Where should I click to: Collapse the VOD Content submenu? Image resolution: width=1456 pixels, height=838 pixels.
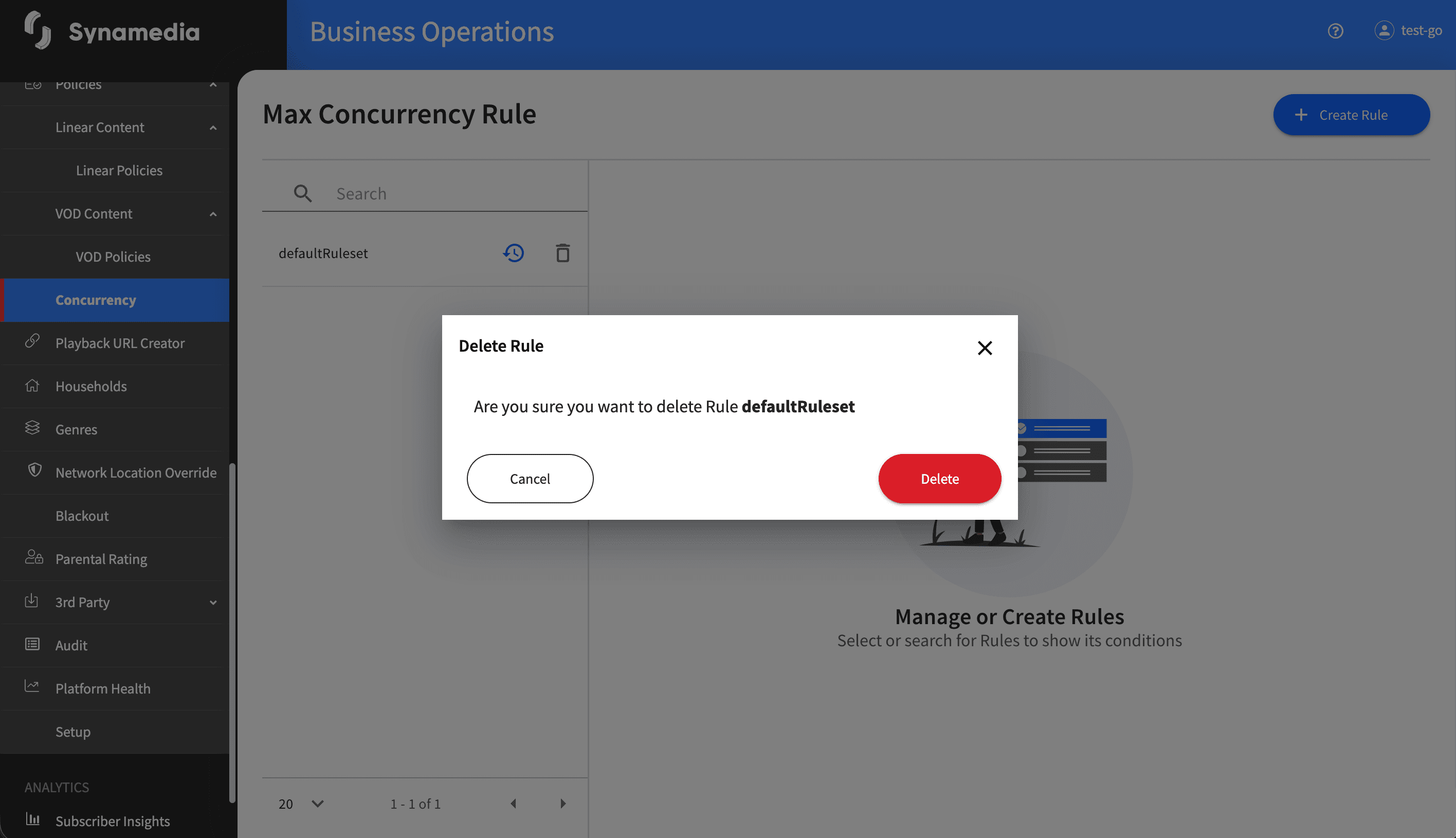[213, 214]
